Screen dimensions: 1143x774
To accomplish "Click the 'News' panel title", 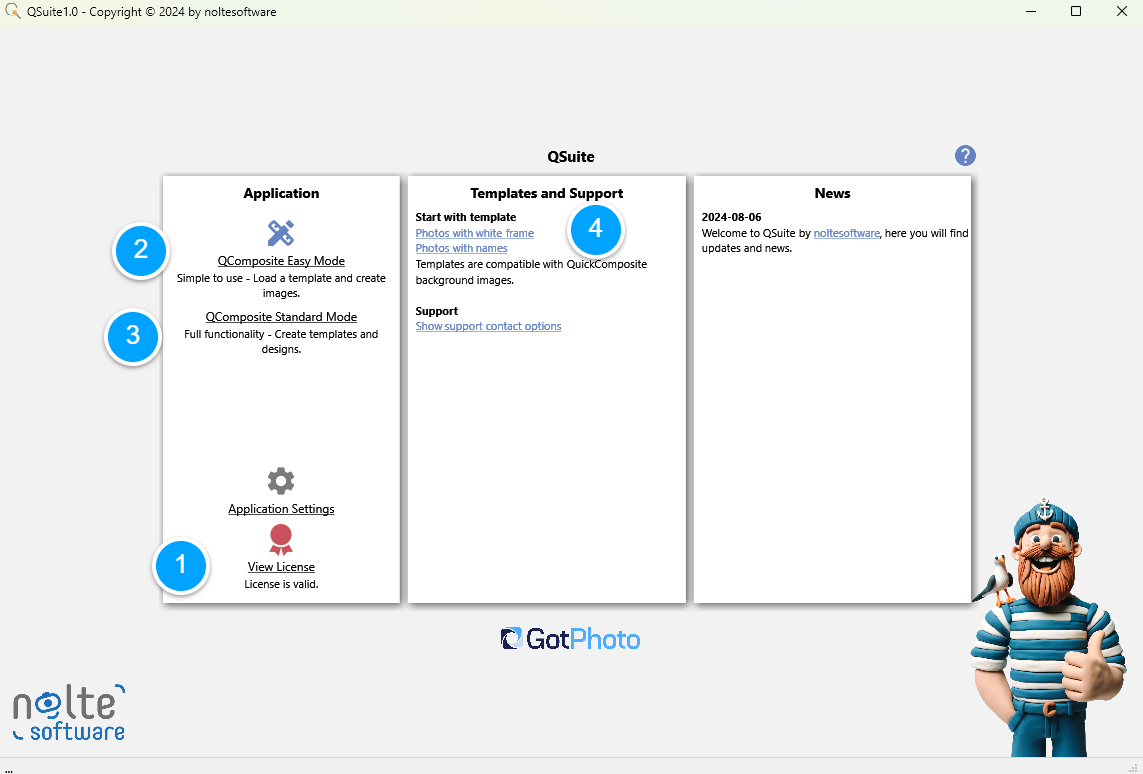I will [832, 193].
